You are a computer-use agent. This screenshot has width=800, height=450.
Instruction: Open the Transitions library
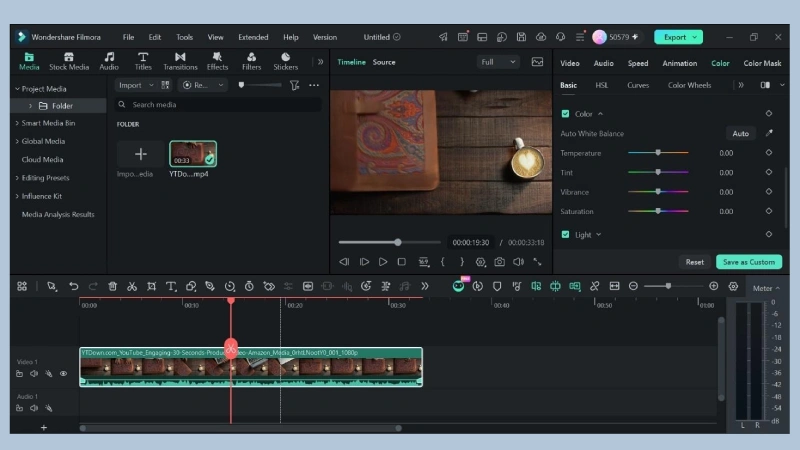tap(180, 61)
